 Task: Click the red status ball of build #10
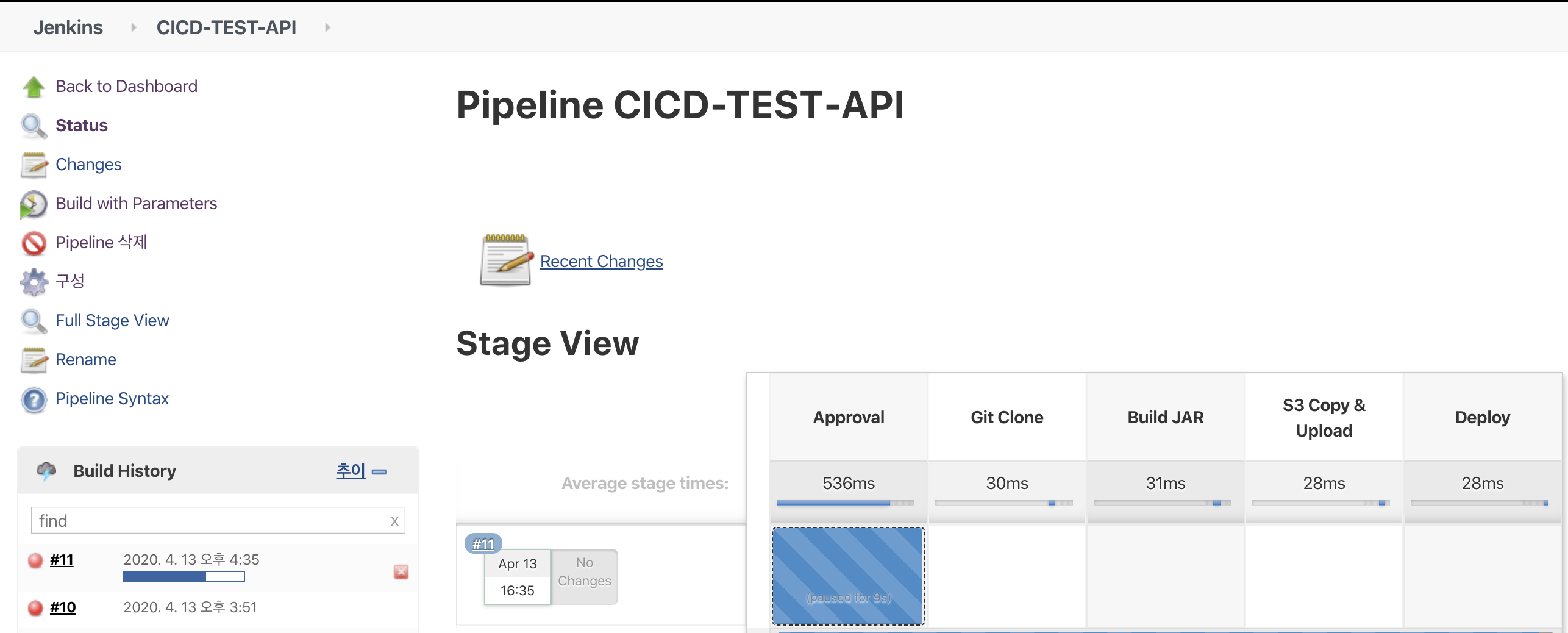(35, 607)
